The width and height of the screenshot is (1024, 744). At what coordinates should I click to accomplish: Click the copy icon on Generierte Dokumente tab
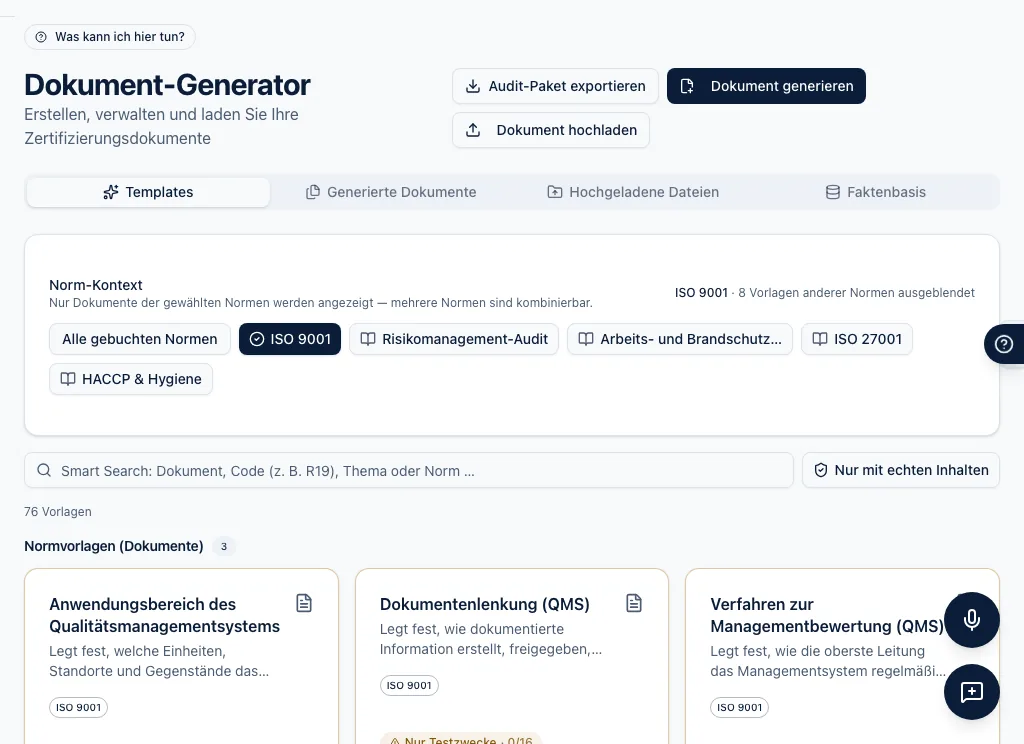313,192
